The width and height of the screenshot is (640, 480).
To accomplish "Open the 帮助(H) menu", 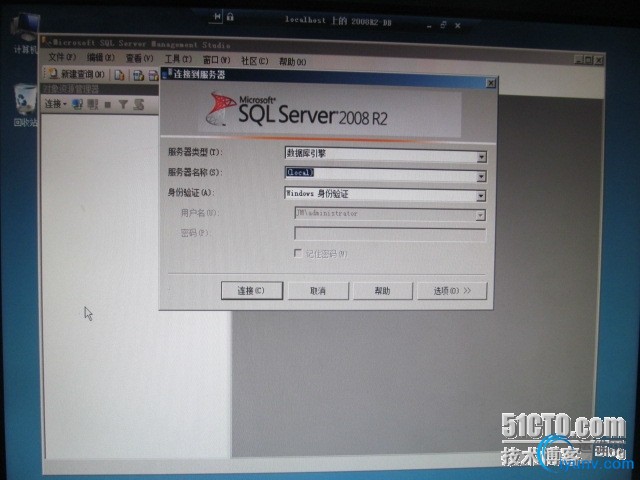I will point(292,62).
